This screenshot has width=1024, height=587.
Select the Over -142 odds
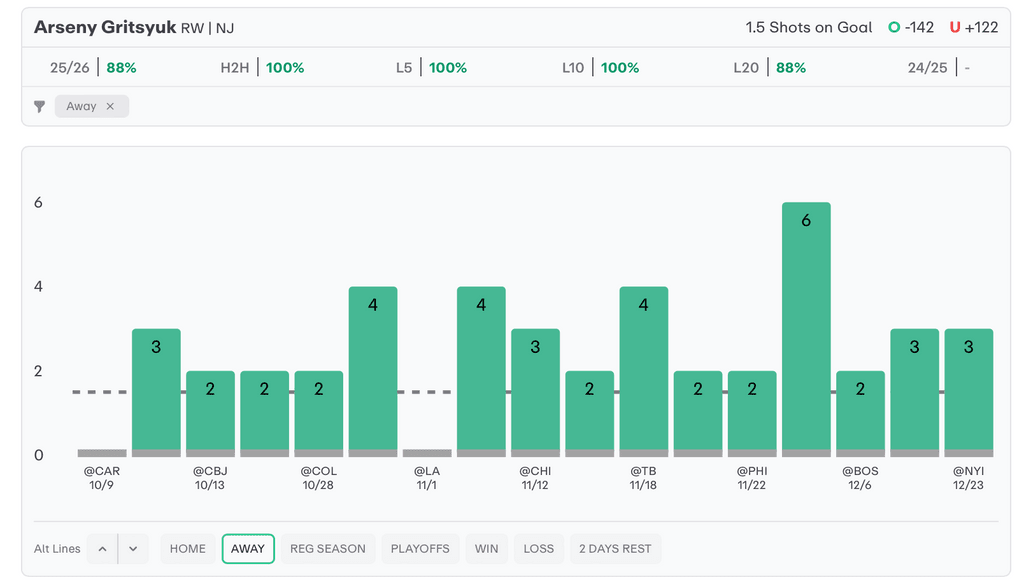click(911, 28)
